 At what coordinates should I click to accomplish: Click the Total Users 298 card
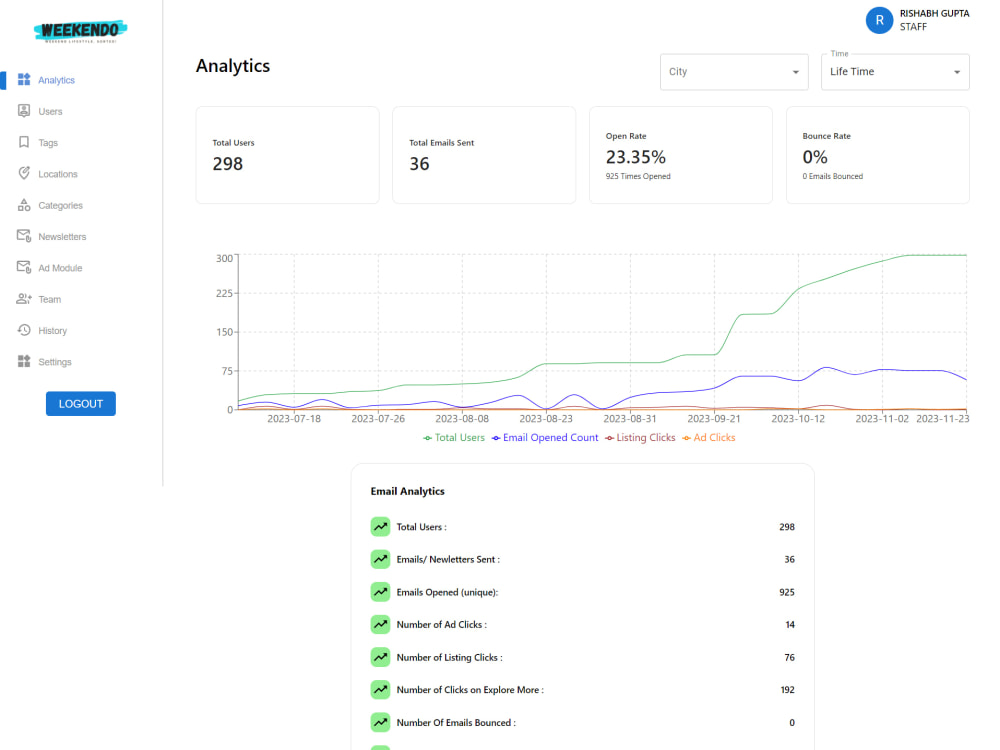[288, 155]
